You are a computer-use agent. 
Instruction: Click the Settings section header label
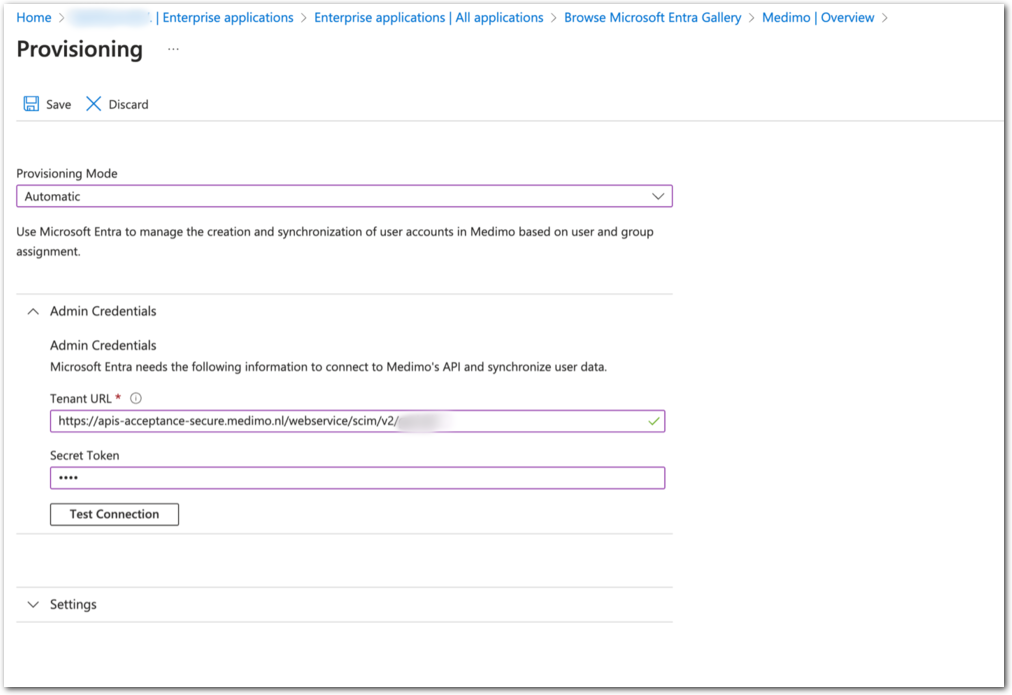click(x=73, y=605)
